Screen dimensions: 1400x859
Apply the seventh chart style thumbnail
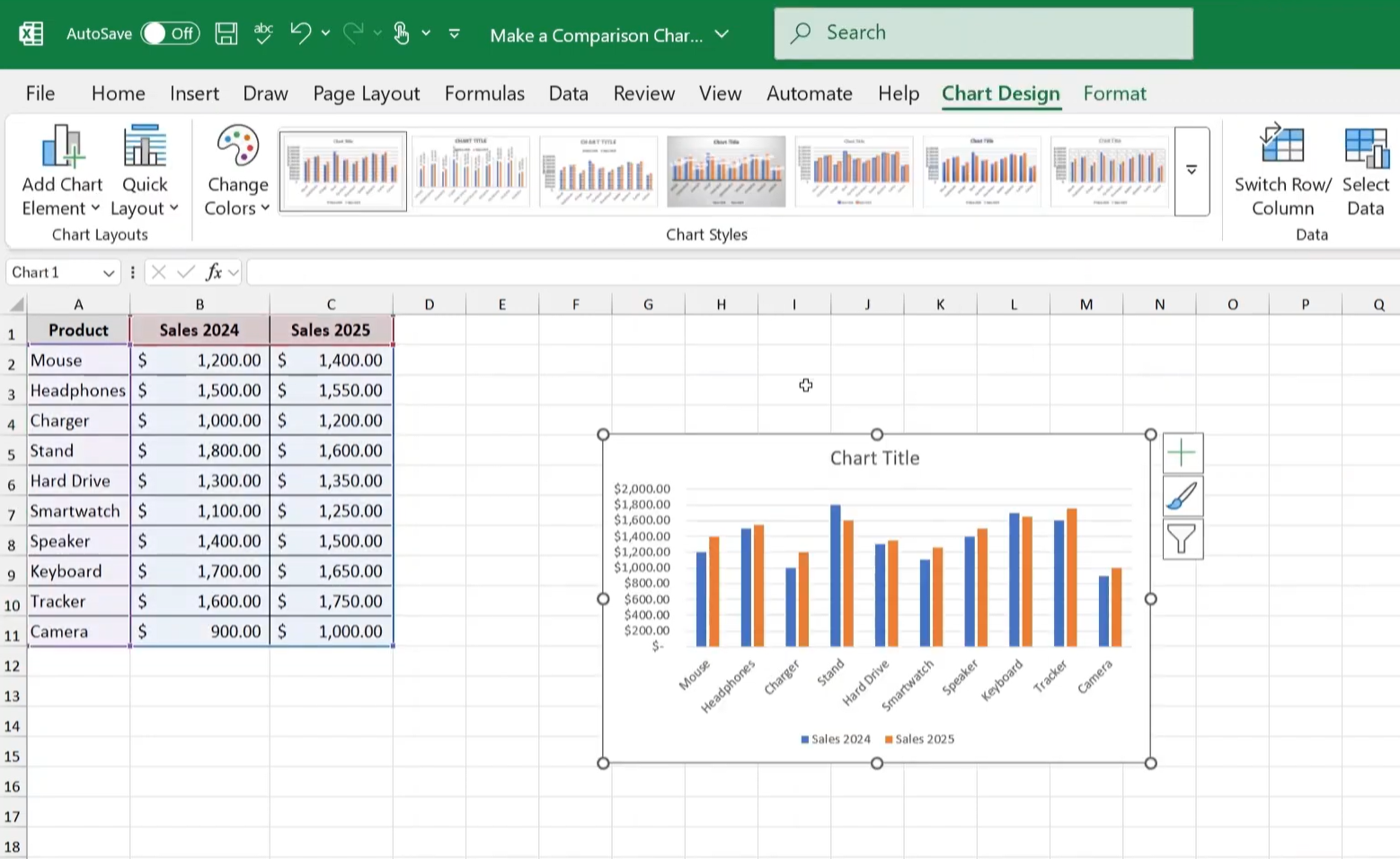point(1109,172)
